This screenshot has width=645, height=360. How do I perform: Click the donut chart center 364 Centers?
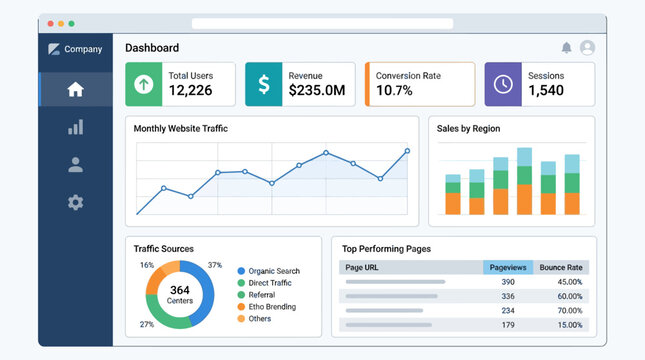tap(180, 295)
